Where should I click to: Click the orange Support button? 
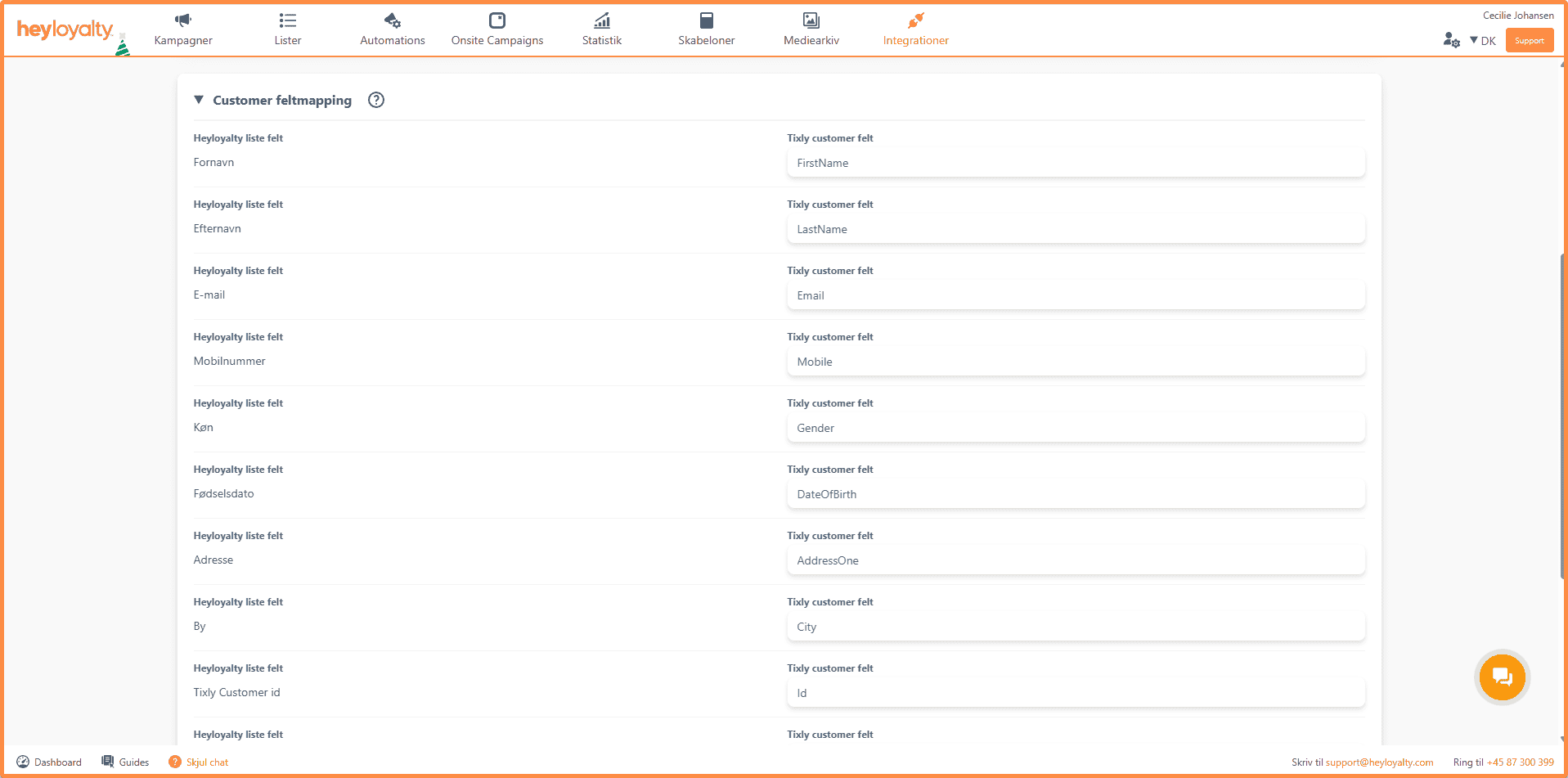[1529, 41]
